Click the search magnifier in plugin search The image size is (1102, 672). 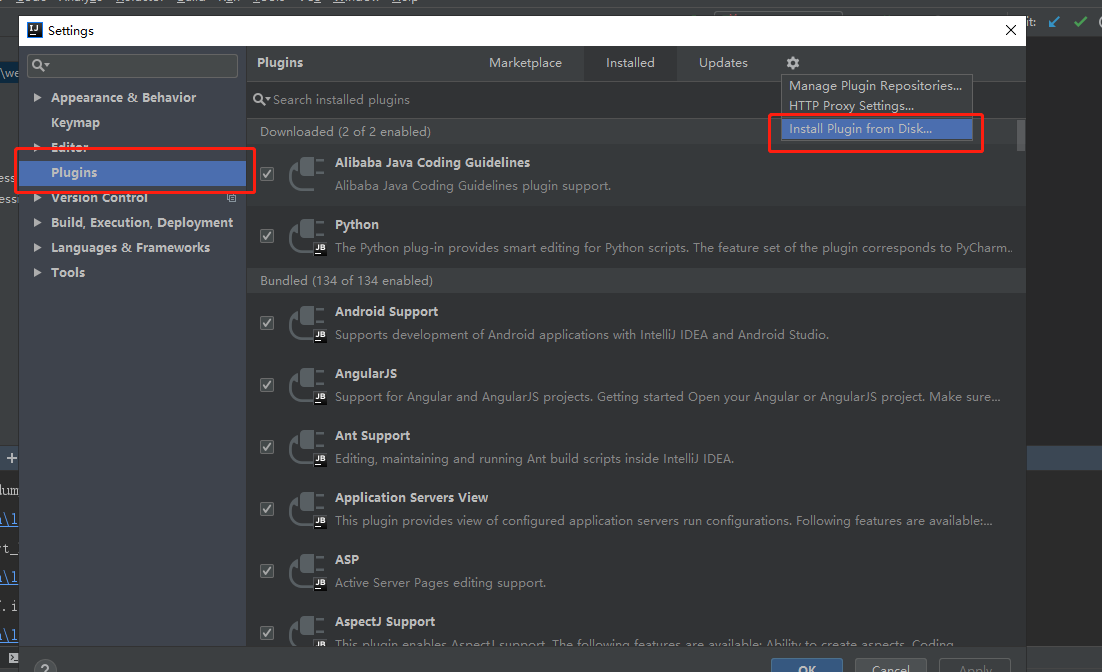[x=261, y=100]
